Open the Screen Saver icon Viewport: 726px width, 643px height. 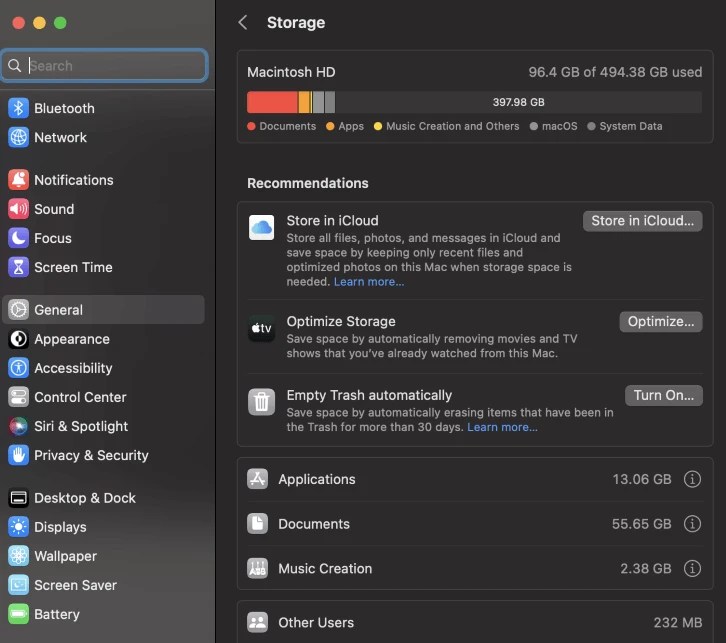(19, 585)
